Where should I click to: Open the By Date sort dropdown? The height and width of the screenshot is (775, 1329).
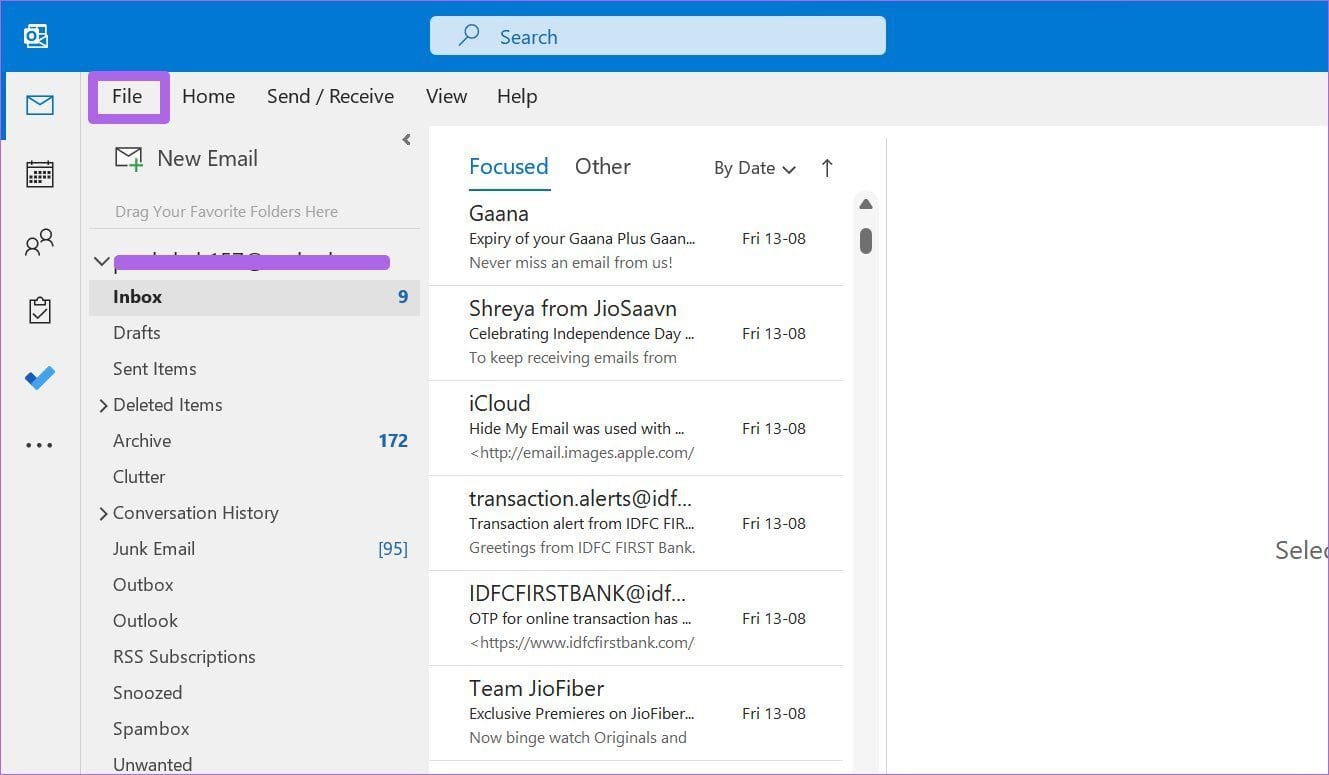[x=755, y=168]
